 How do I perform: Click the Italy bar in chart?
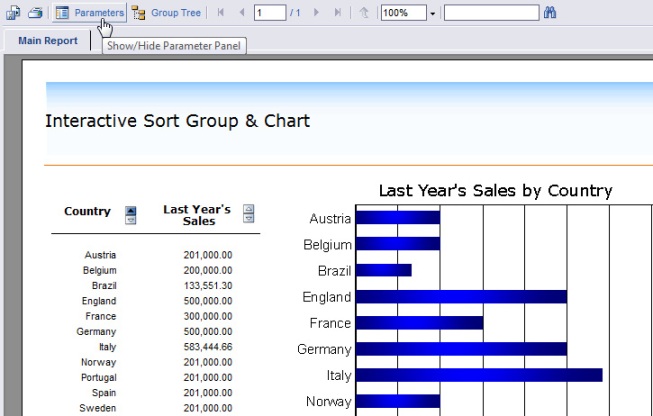(479, 375)
